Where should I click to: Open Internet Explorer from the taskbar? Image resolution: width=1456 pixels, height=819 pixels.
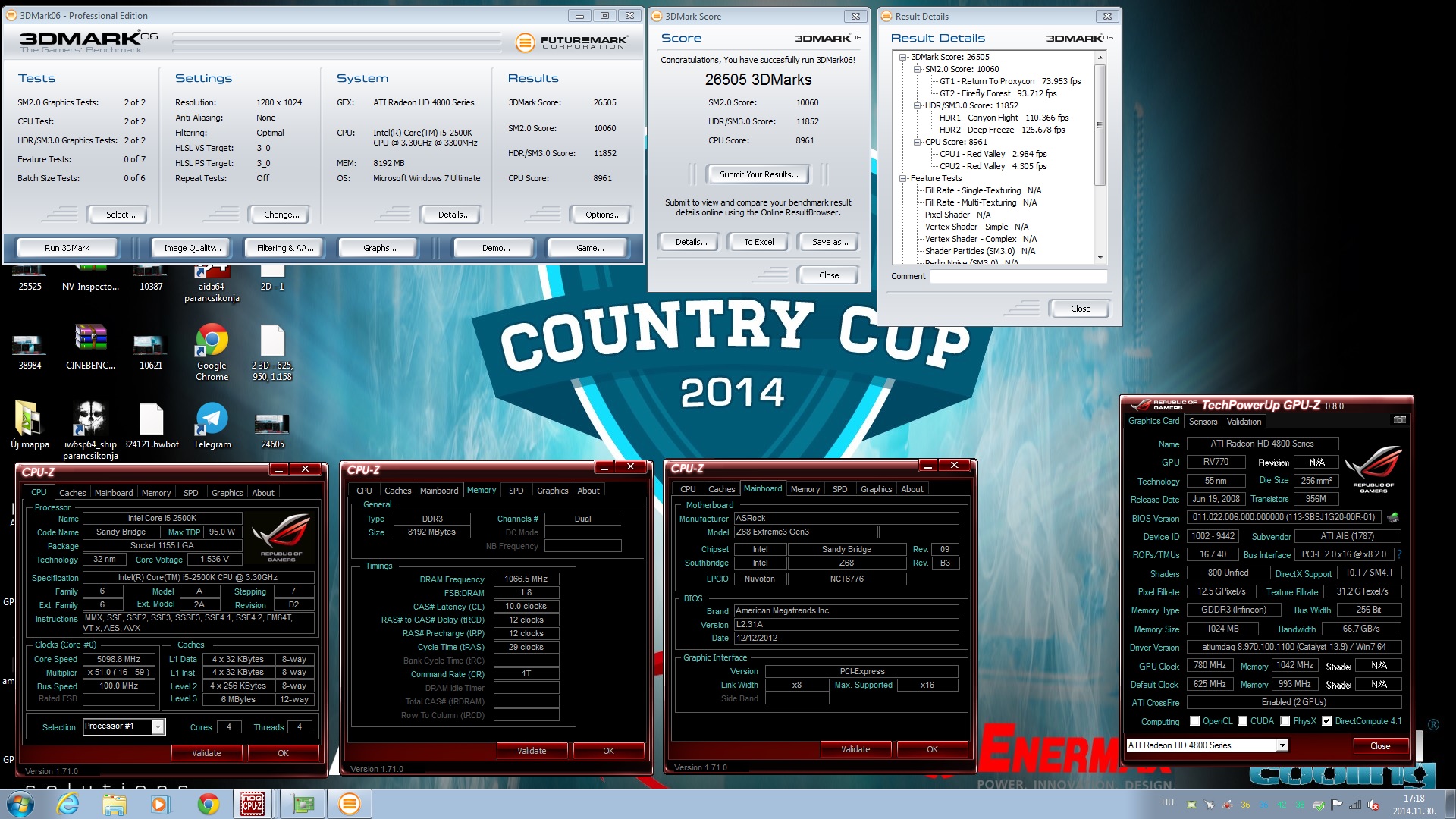[68, 804]
